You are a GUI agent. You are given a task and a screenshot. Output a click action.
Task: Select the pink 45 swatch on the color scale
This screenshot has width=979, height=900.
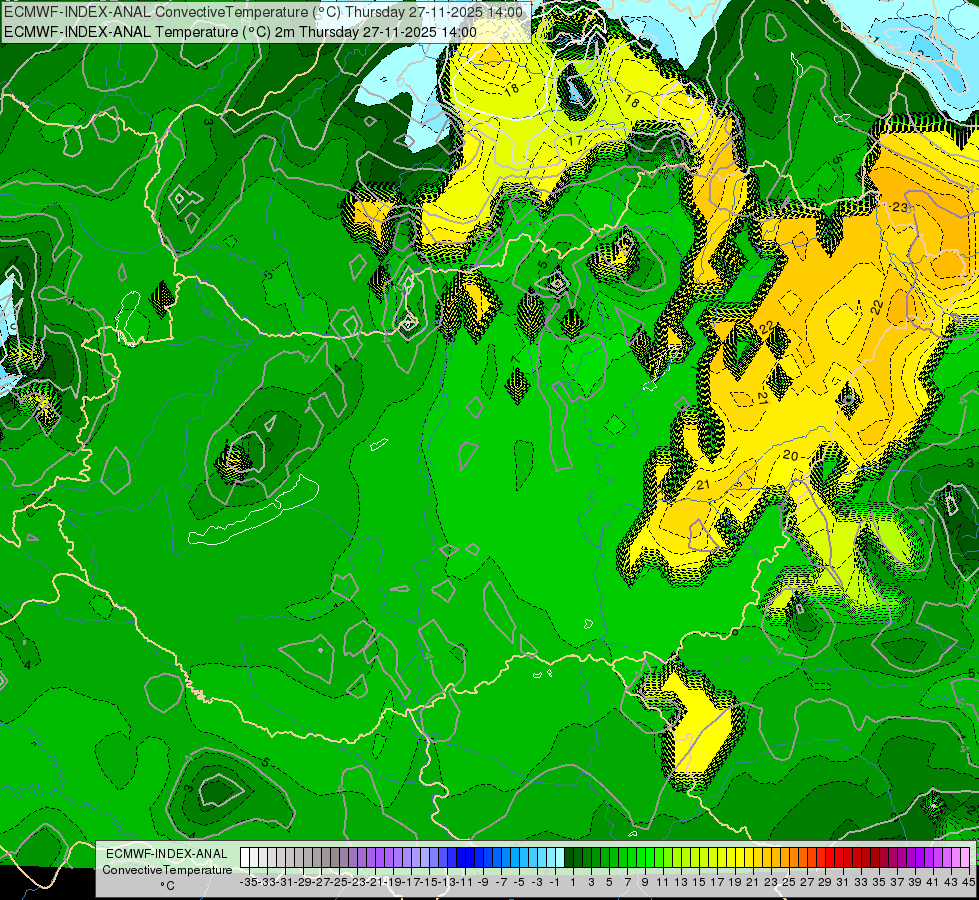[x=965, y=858]
